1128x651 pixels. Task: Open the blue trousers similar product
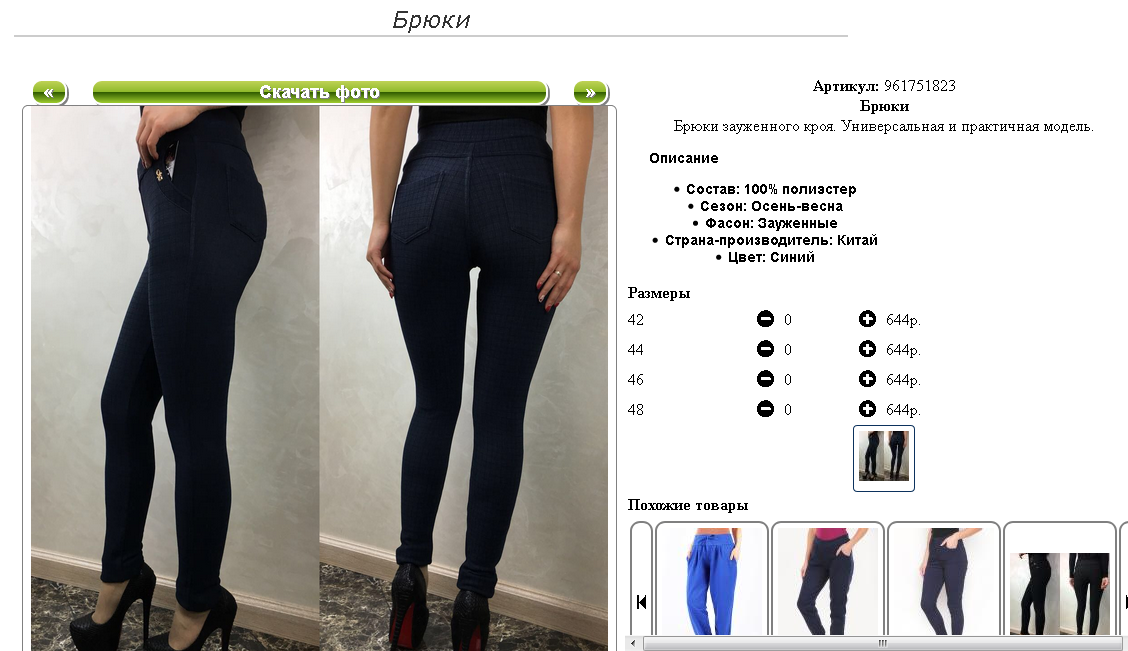pyautogui.click(x=711, y=580)
